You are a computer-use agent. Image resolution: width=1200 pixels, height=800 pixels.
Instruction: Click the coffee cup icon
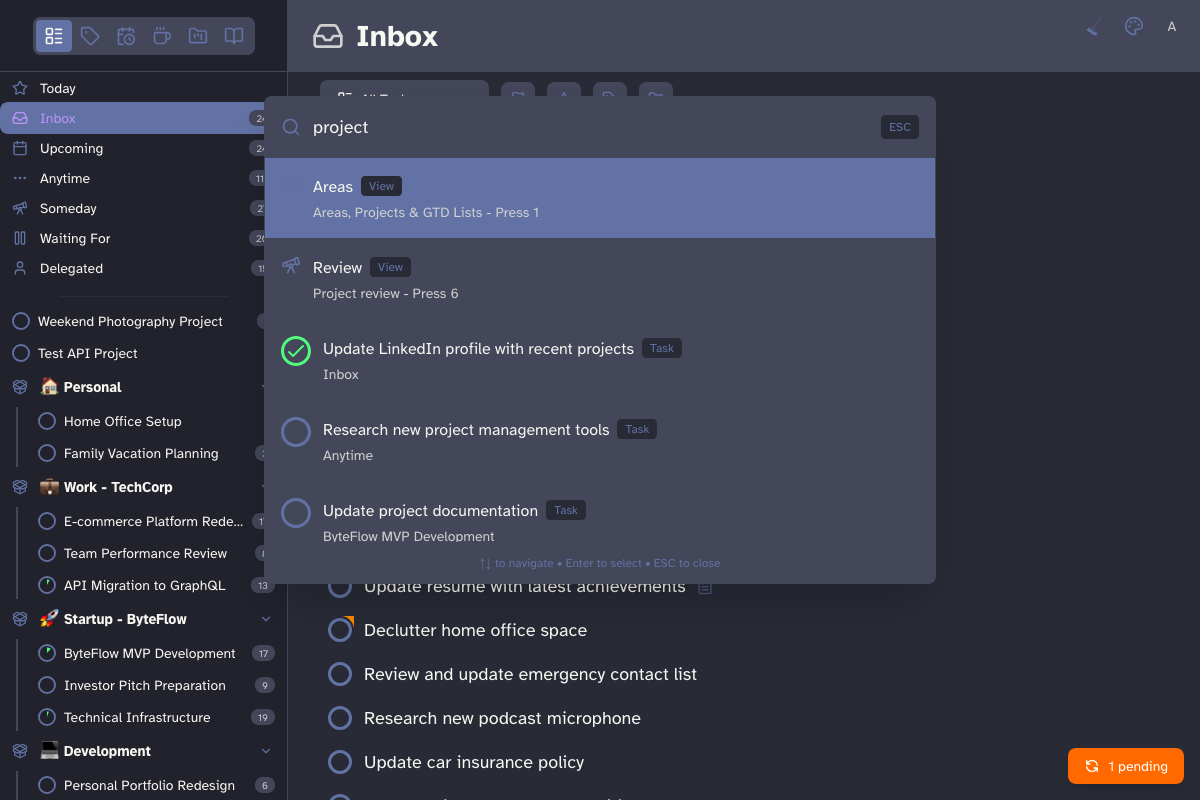(162, 36)
